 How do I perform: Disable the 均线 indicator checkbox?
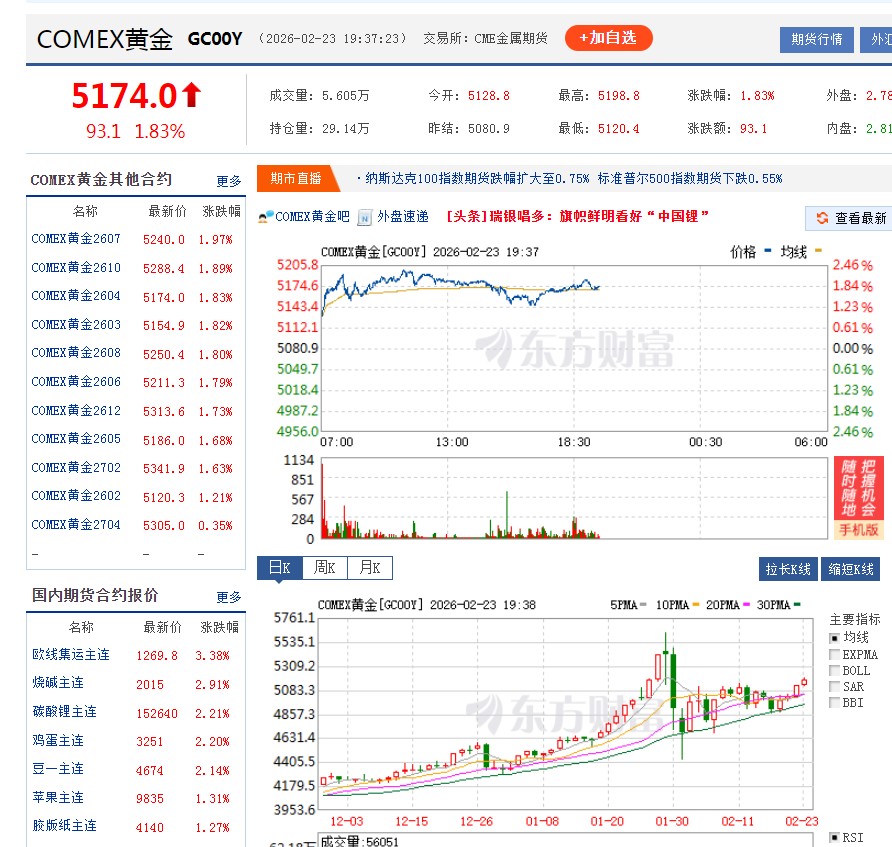click(834, 638)
